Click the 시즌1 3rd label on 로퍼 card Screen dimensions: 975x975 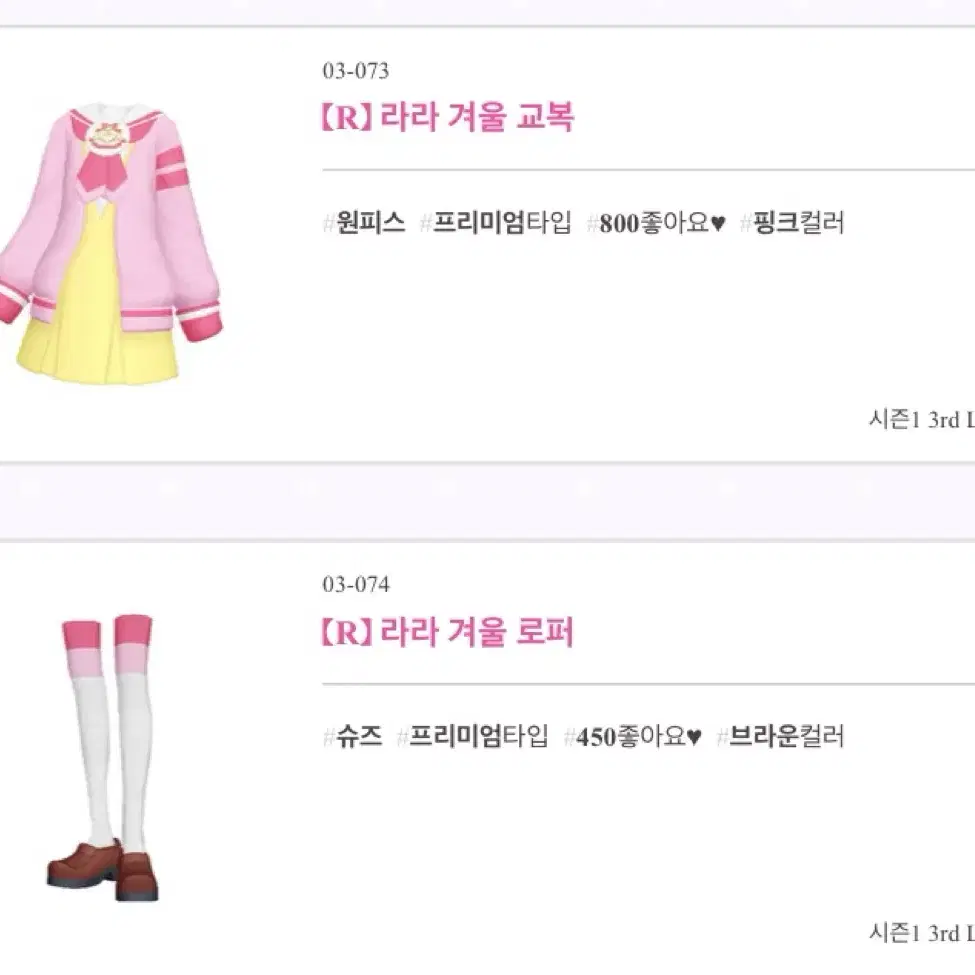tap(922, 933)
